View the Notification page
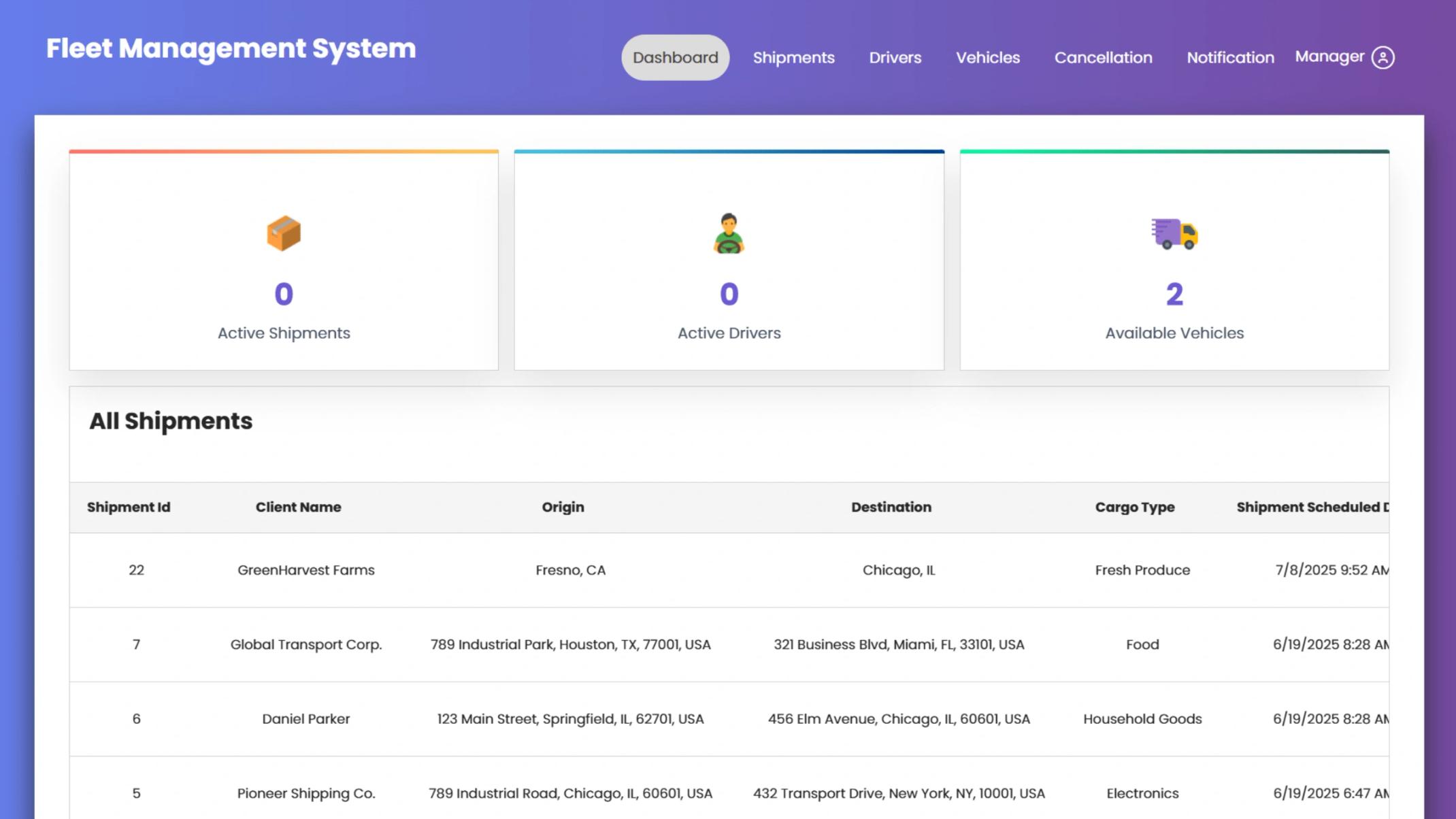 [1230, 58]
